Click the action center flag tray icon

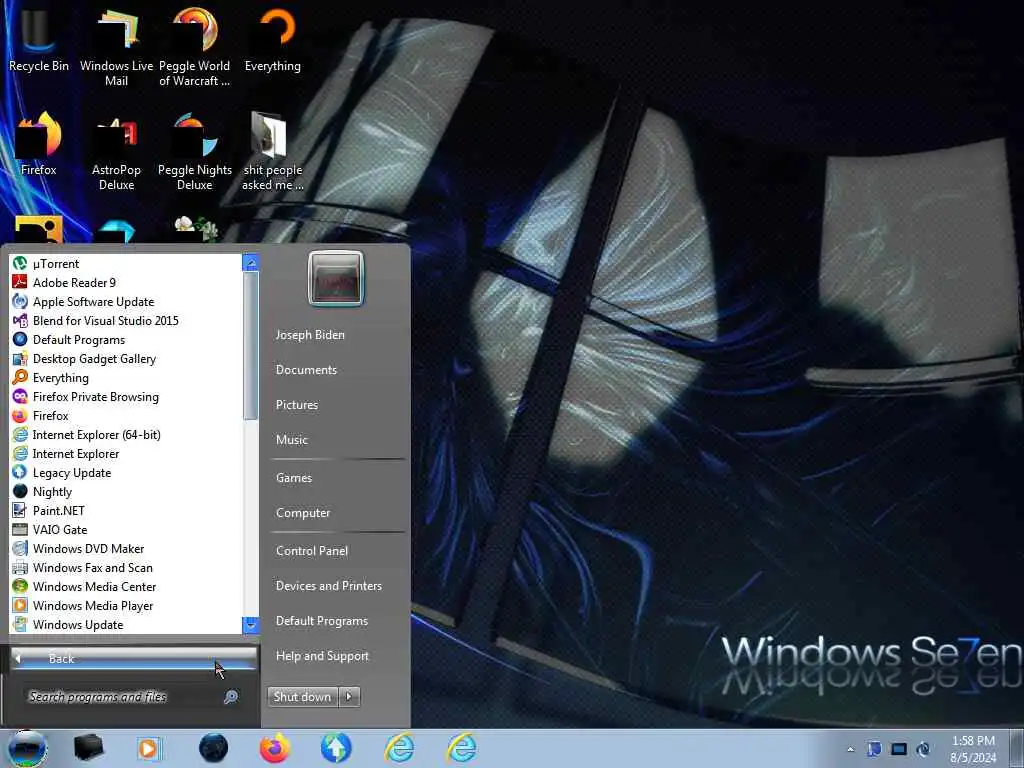click(x=874, y=749)
